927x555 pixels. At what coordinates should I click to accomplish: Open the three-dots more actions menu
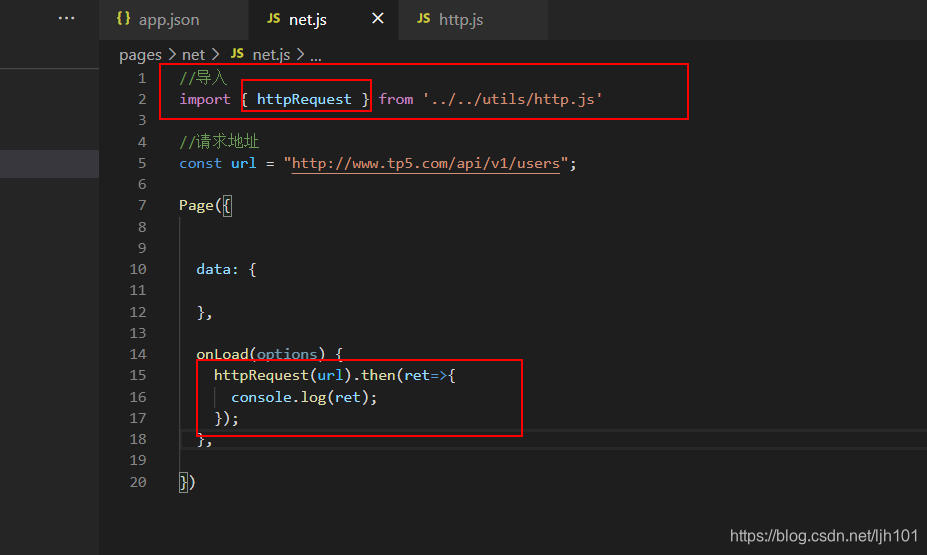66,18
